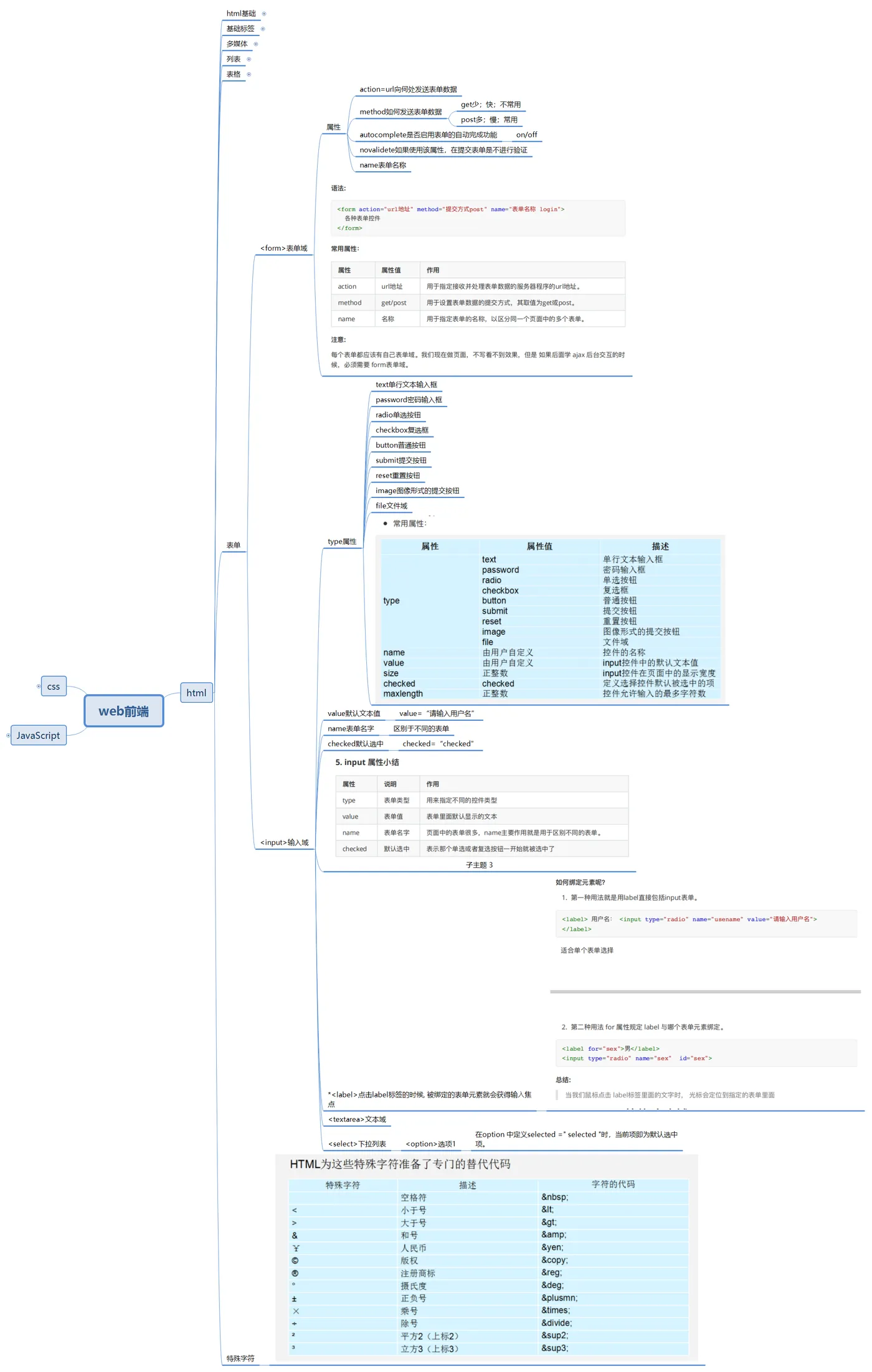Viewport: 872px width, 1372px height.
Task: Click the label for="sex" code snippet
Action: click(x=706, y=1054)
